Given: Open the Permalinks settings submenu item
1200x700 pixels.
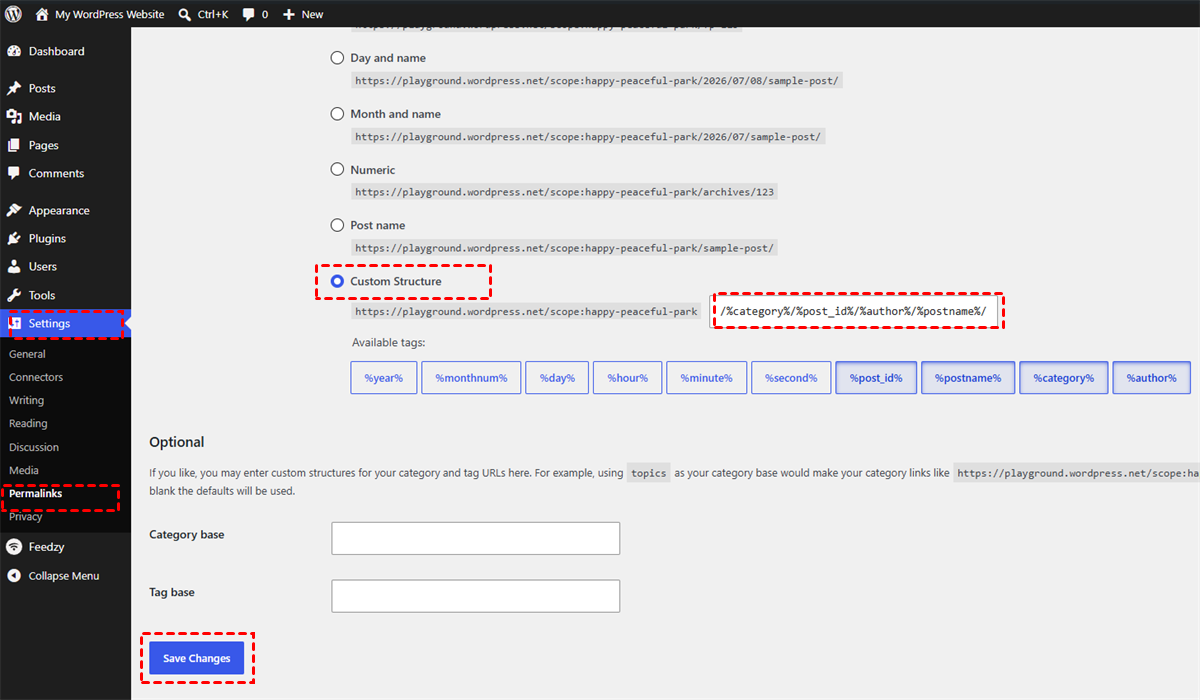Looking at the screenshot, I should (x=35, y=494).
